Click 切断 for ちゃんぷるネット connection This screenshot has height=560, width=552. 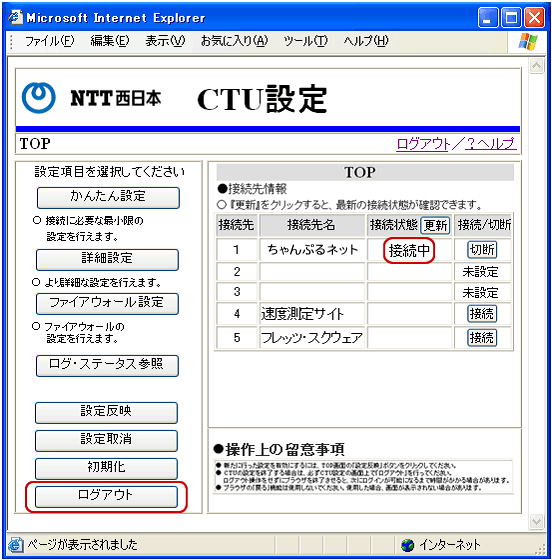482,250
